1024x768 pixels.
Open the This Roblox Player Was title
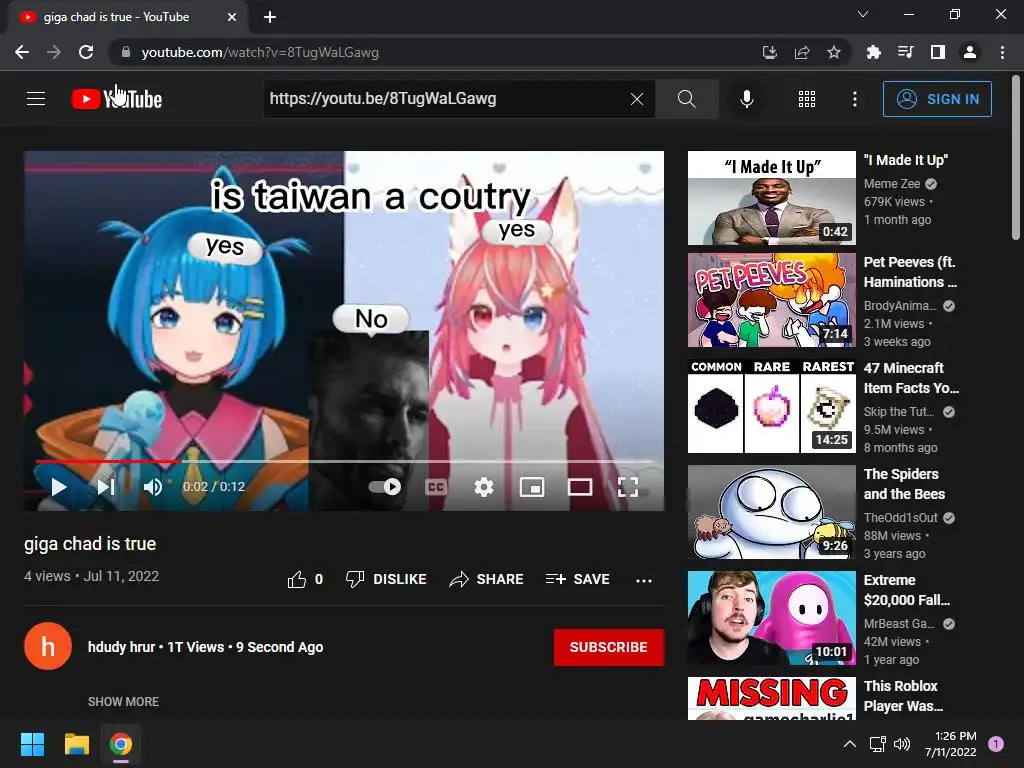click(903, 696)
